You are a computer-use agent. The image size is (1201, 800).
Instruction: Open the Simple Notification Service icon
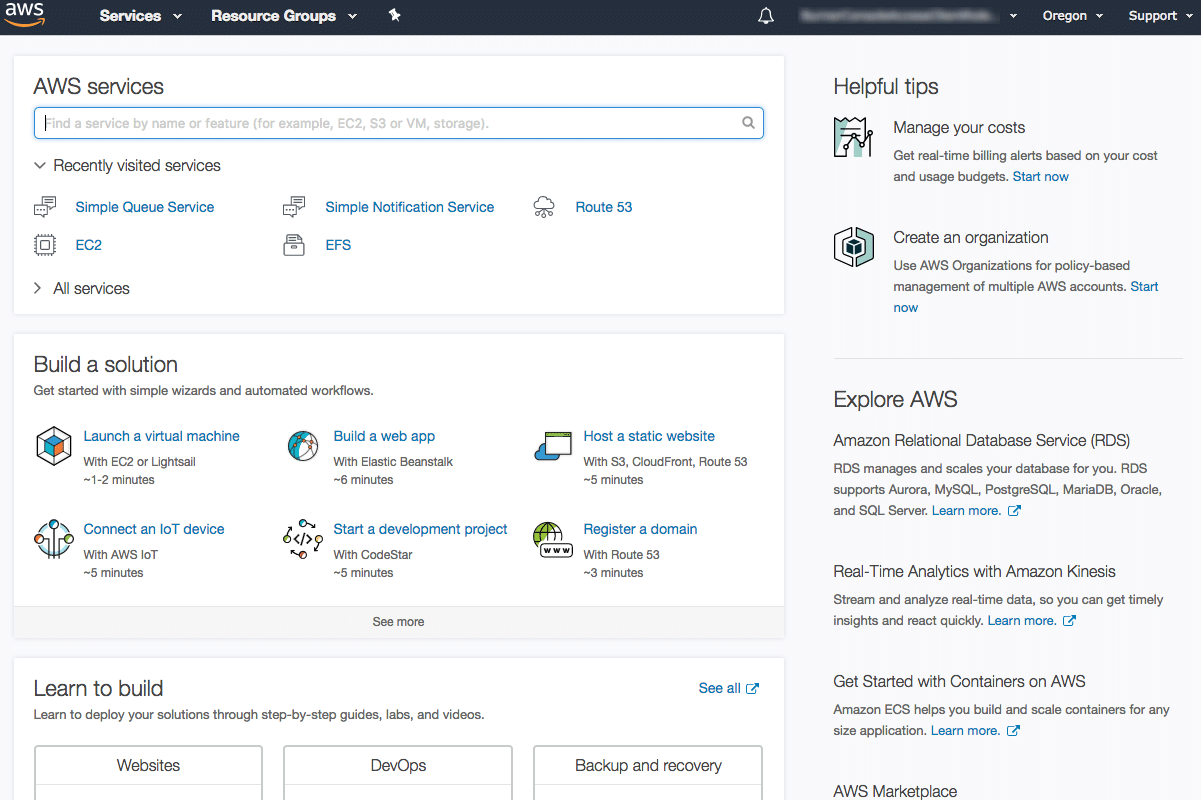pyautogui.click(x=294, y=206)
